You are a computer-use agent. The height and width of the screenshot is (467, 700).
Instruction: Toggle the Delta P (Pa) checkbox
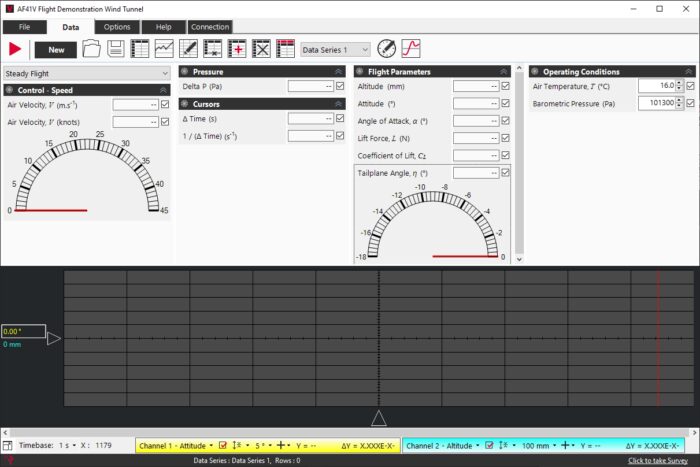341,86
